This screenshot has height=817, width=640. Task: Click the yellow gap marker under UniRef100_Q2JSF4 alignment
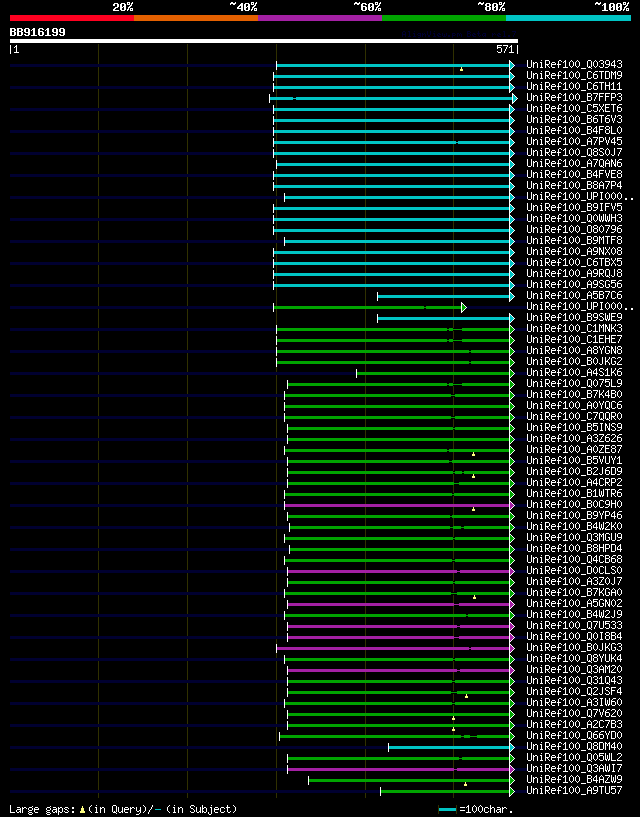[x=466, y=696]
